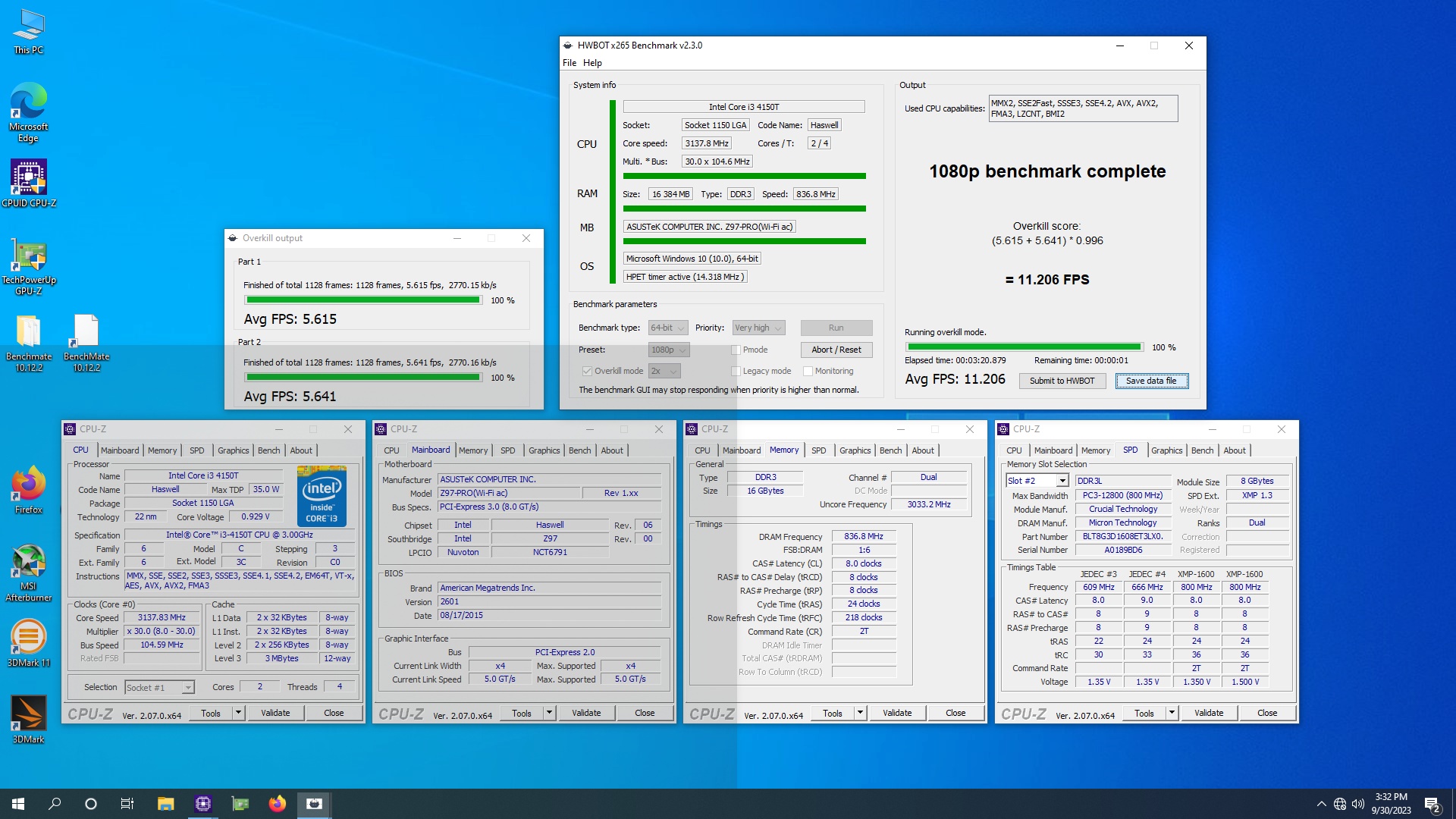The width and height of the screenshot is (1456, 819).
Task: Open Benchmark type 64-bit dropdown
Action: pos(668,328)
